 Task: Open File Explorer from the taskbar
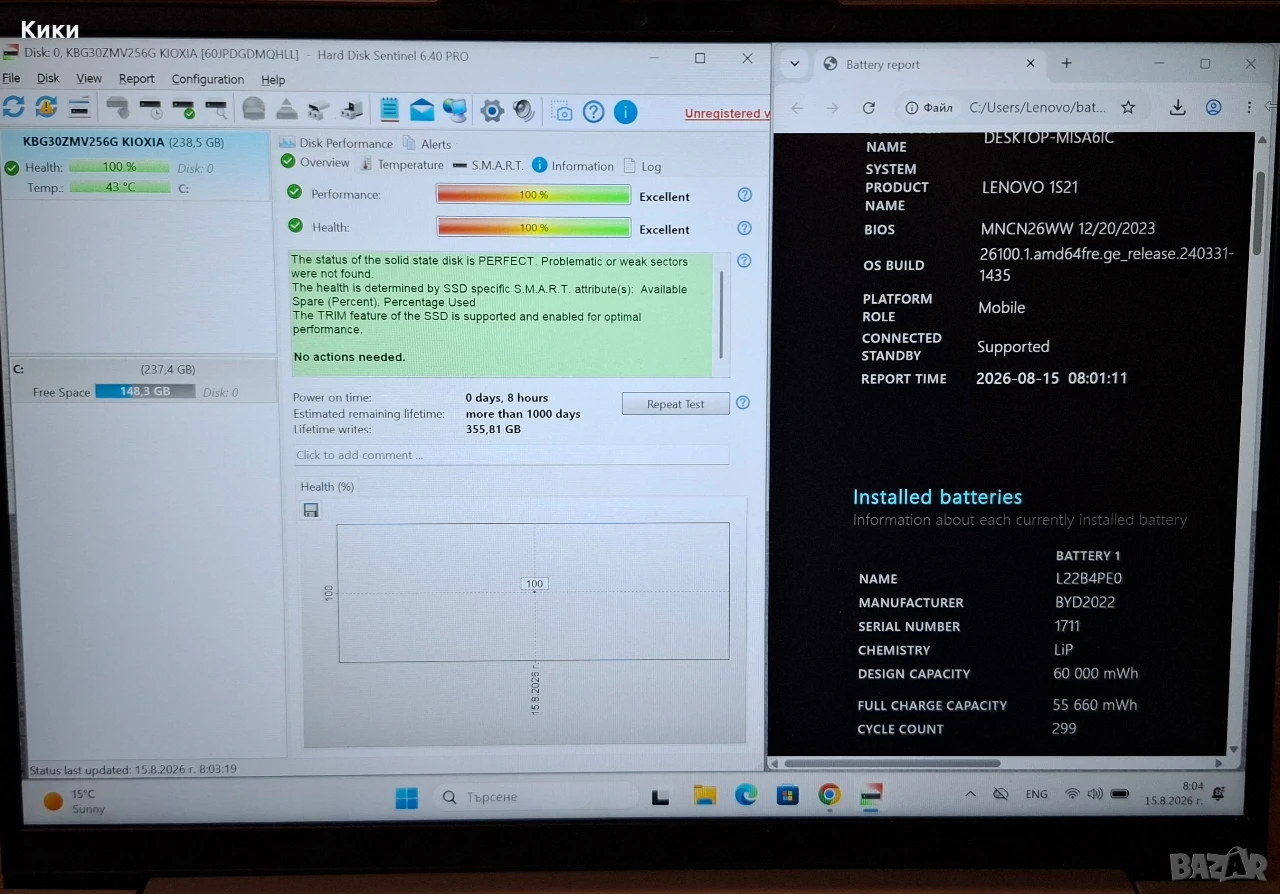(705, 795)
